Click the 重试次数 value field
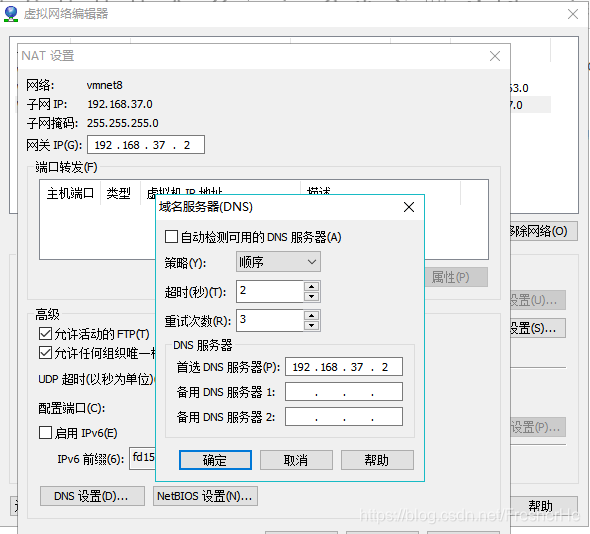Screen dimensions: 590x534 (270, 320)
